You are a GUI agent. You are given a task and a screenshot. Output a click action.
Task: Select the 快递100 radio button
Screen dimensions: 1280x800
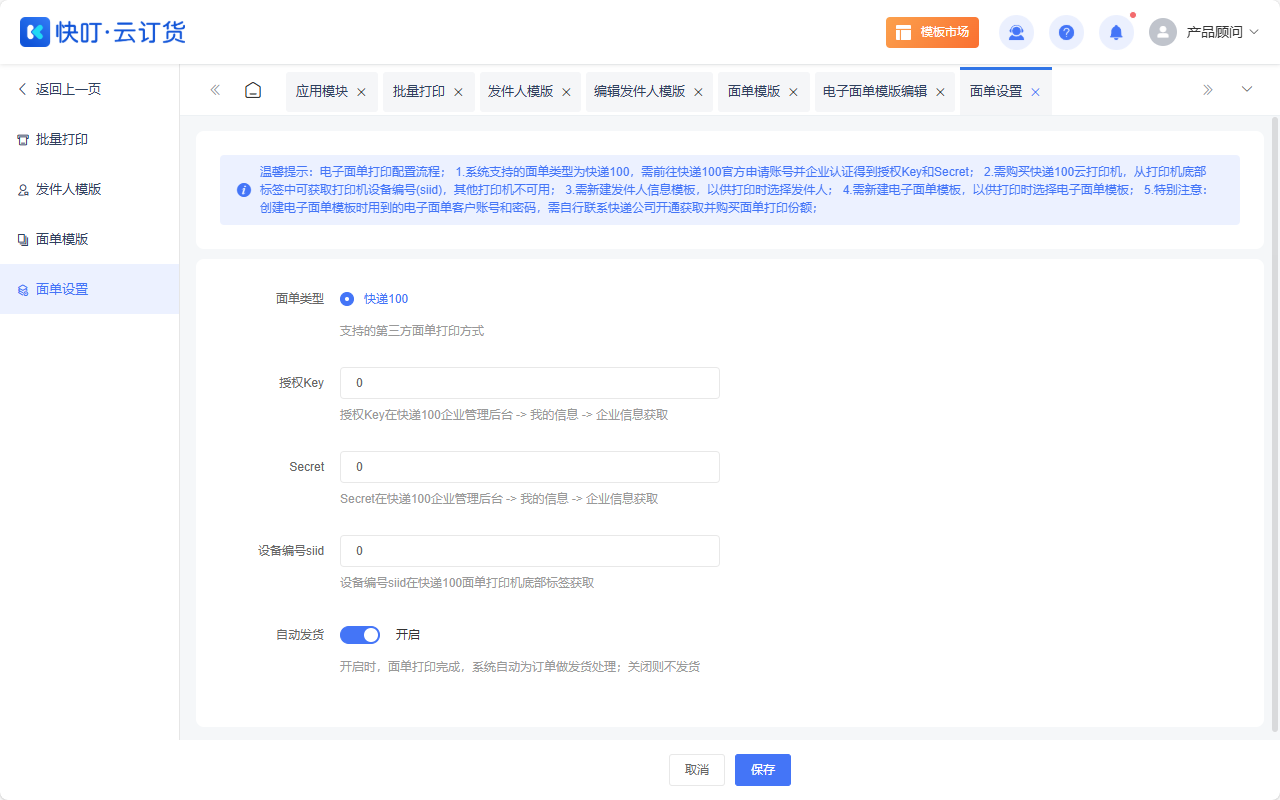[x=347, y=299]
